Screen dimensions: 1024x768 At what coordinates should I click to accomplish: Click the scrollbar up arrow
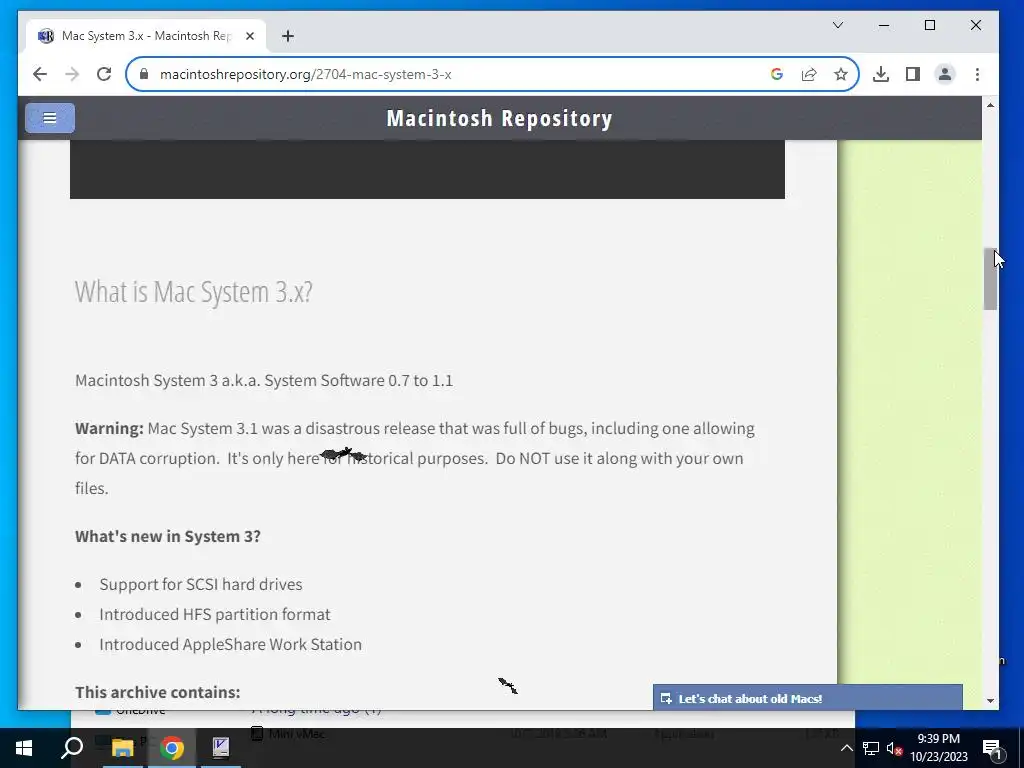click(x=991, y=105)
